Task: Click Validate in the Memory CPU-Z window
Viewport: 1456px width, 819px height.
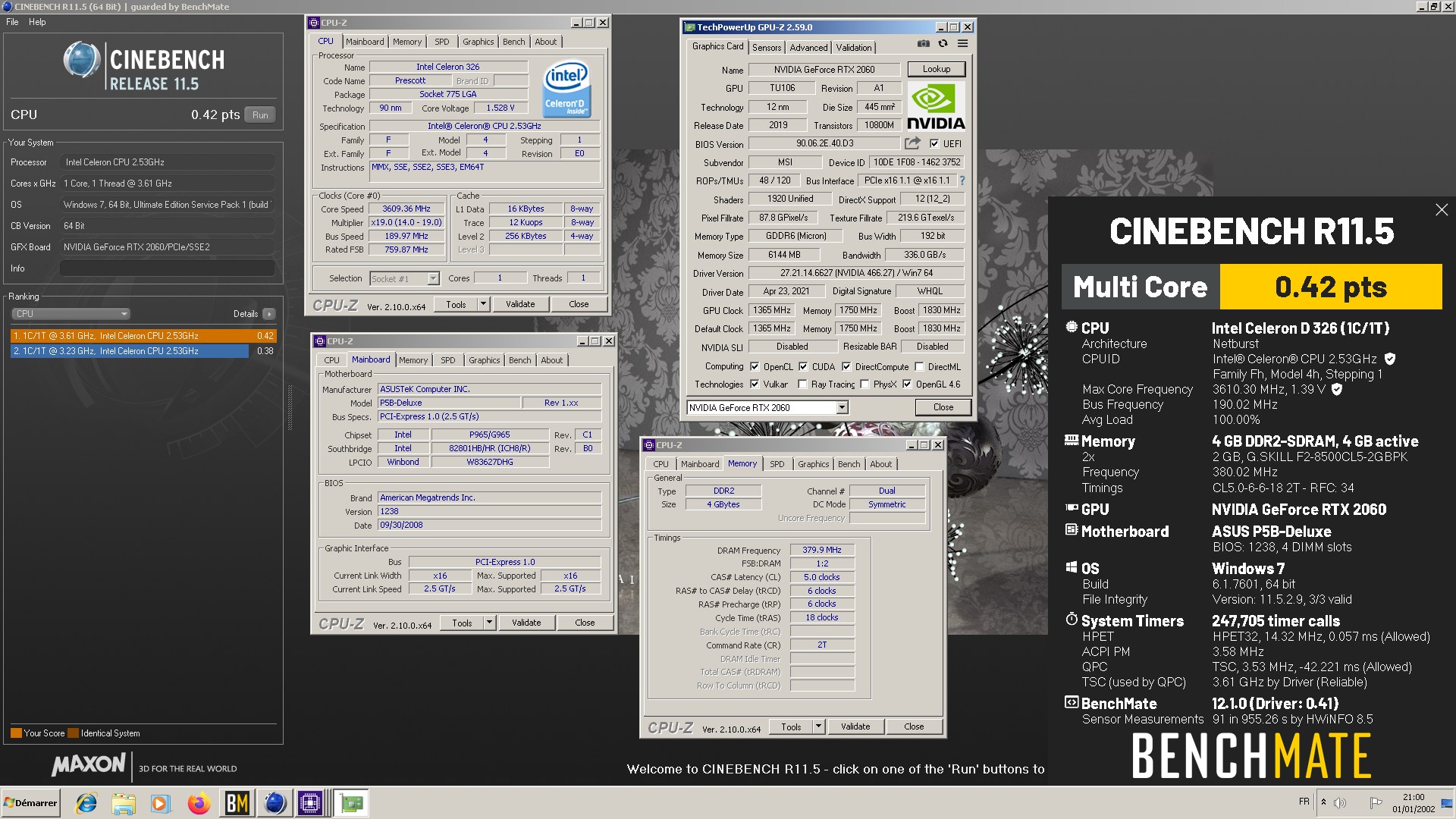Action: coord(855,726)
